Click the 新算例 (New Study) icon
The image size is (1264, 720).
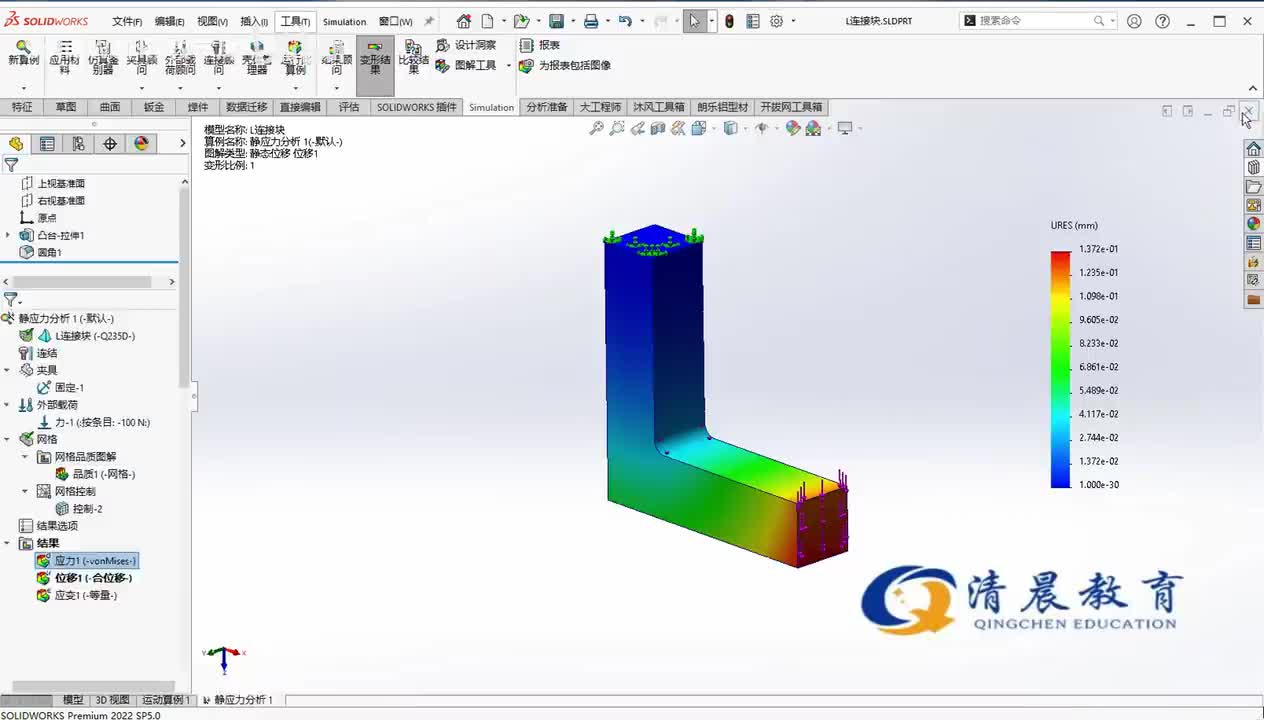[23, 54]
